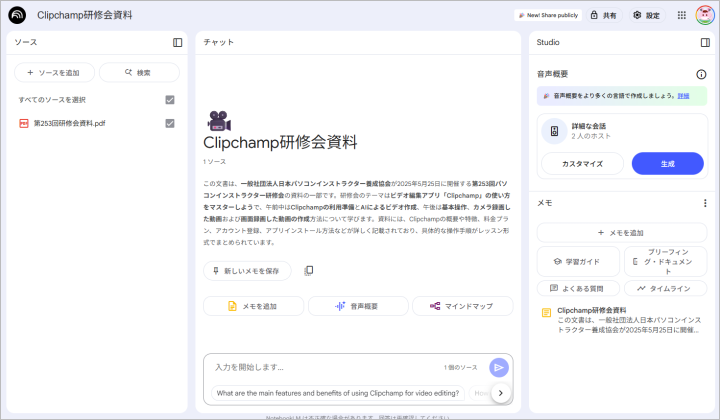Image resolution: width=720 pixels, height=420 pixels.
Task: Click the 詳細な会話 card title
Action: [x=588, y=126]
